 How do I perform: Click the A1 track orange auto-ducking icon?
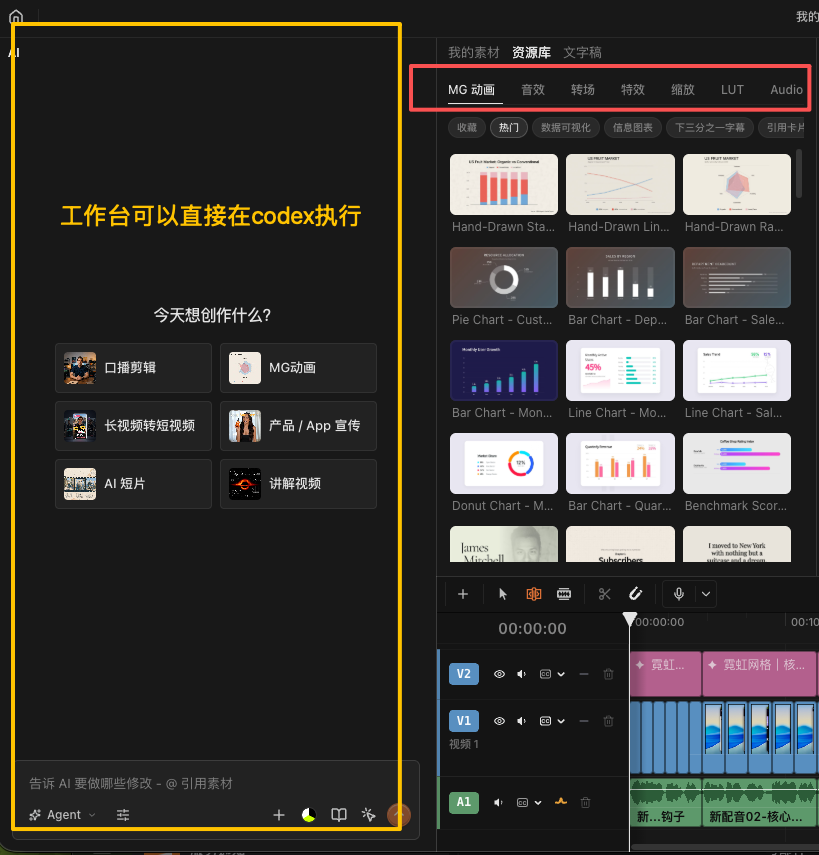[x=561, y=802]
